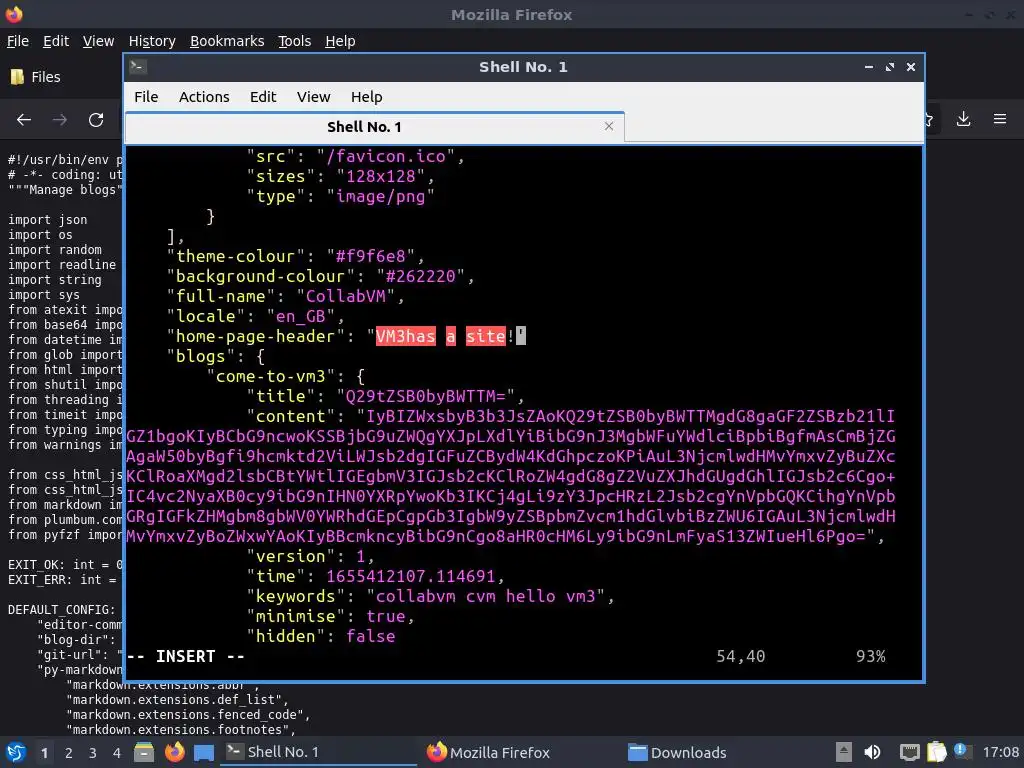
Task: Switch to workspace 2 in the pager
Action: point(69,753)
